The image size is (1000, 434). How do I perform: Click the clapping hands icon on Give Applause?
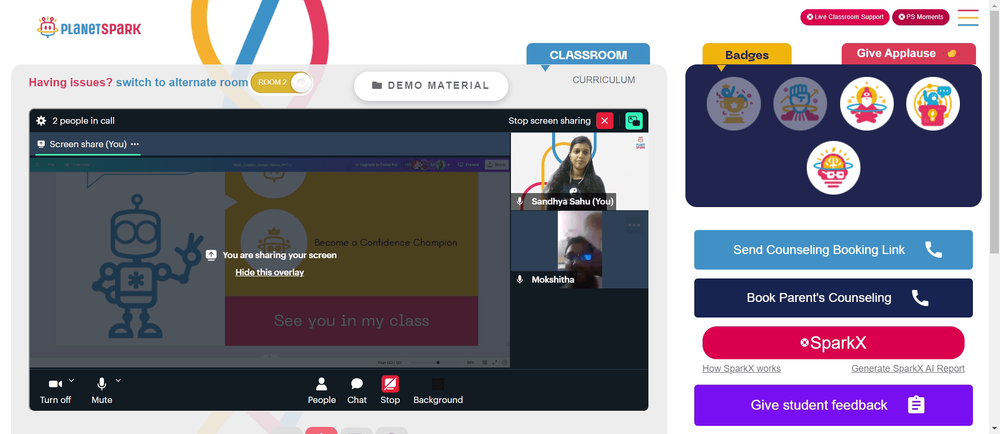click(x=952, y=54)
